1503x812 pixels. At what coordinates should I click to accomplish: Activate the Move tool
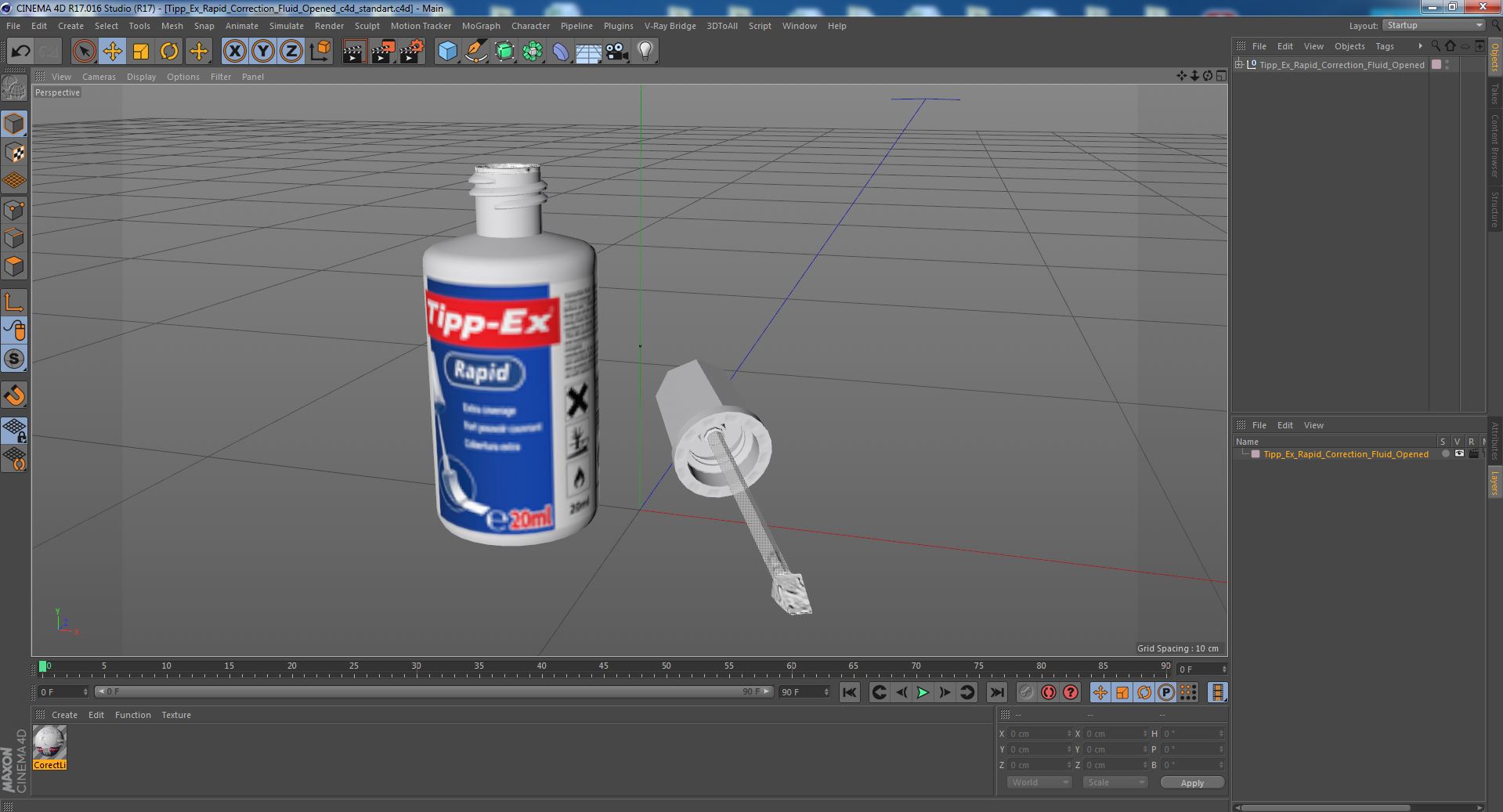coord(112,52)
